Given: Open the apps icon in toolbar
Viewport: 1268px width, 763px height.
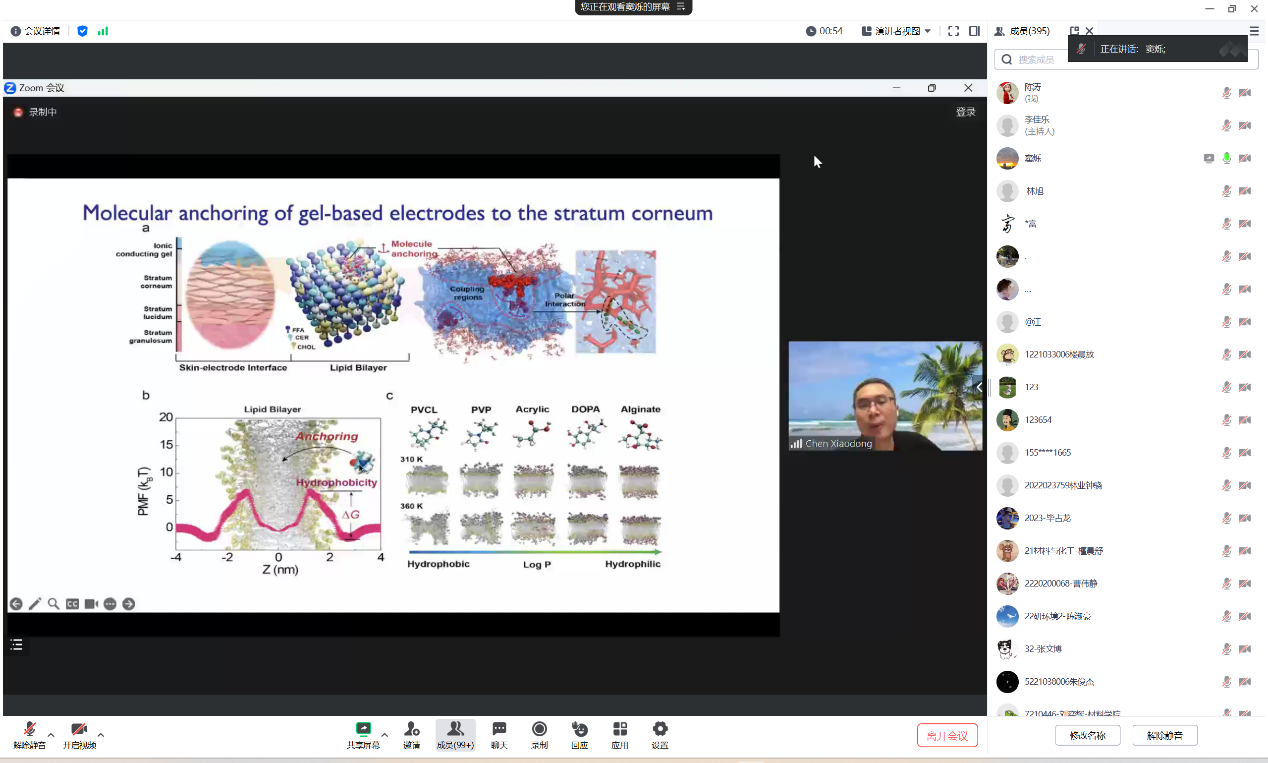Looking at the screenshot, I should [x=620, y=734].
